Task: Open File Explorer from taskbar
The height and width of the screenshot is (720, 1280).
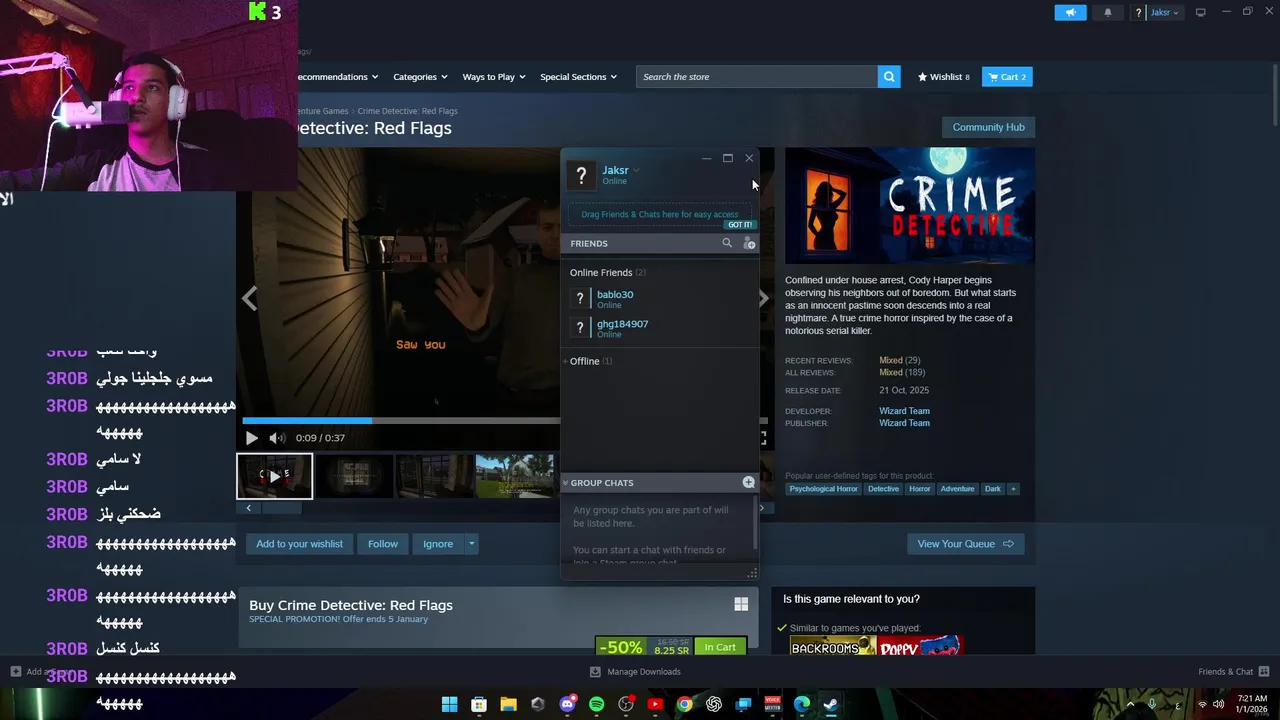Action: tap(508, 704)
